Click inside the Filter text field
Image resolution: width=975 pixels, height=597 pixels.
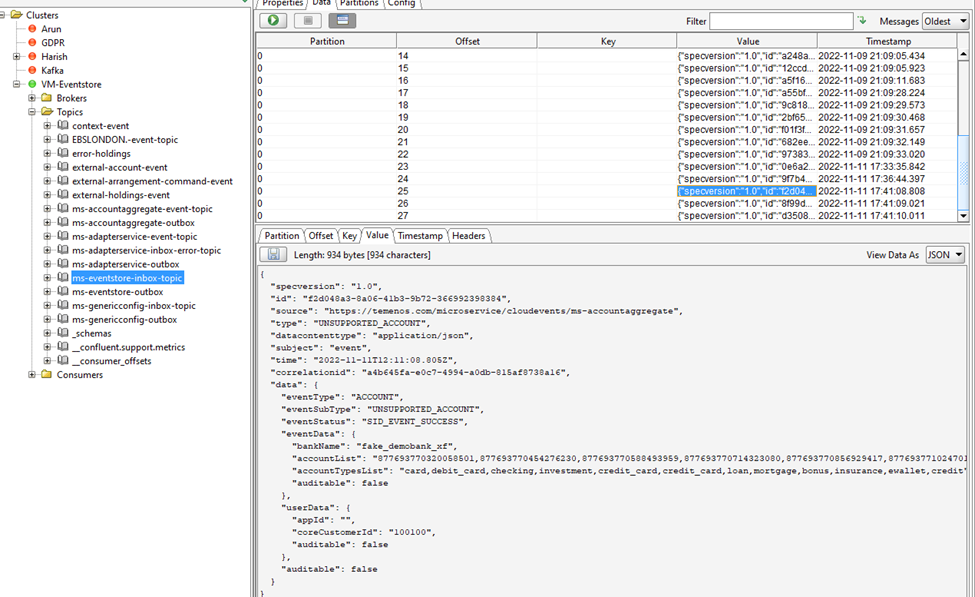coord(781,21)
